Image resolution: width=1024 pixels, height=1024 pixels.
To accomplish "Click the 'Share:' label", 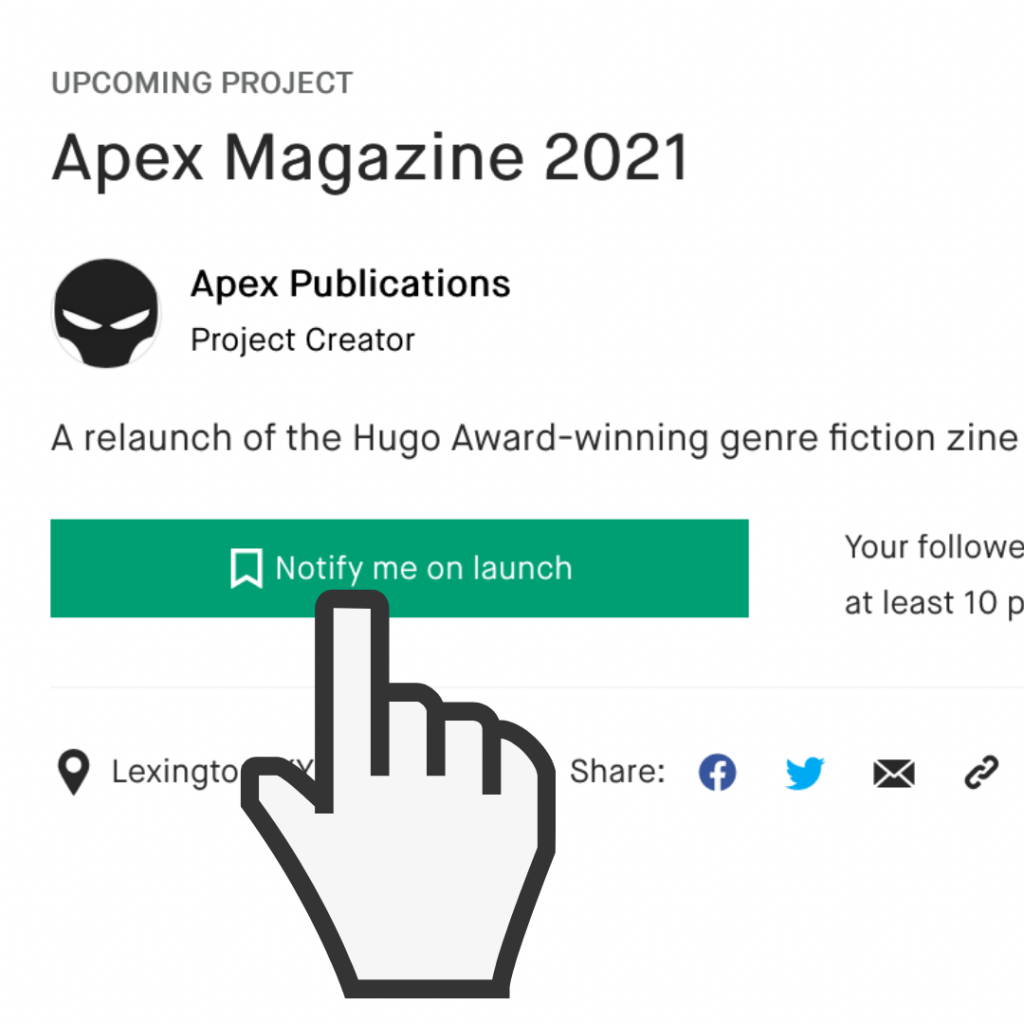I will (617, 770).
